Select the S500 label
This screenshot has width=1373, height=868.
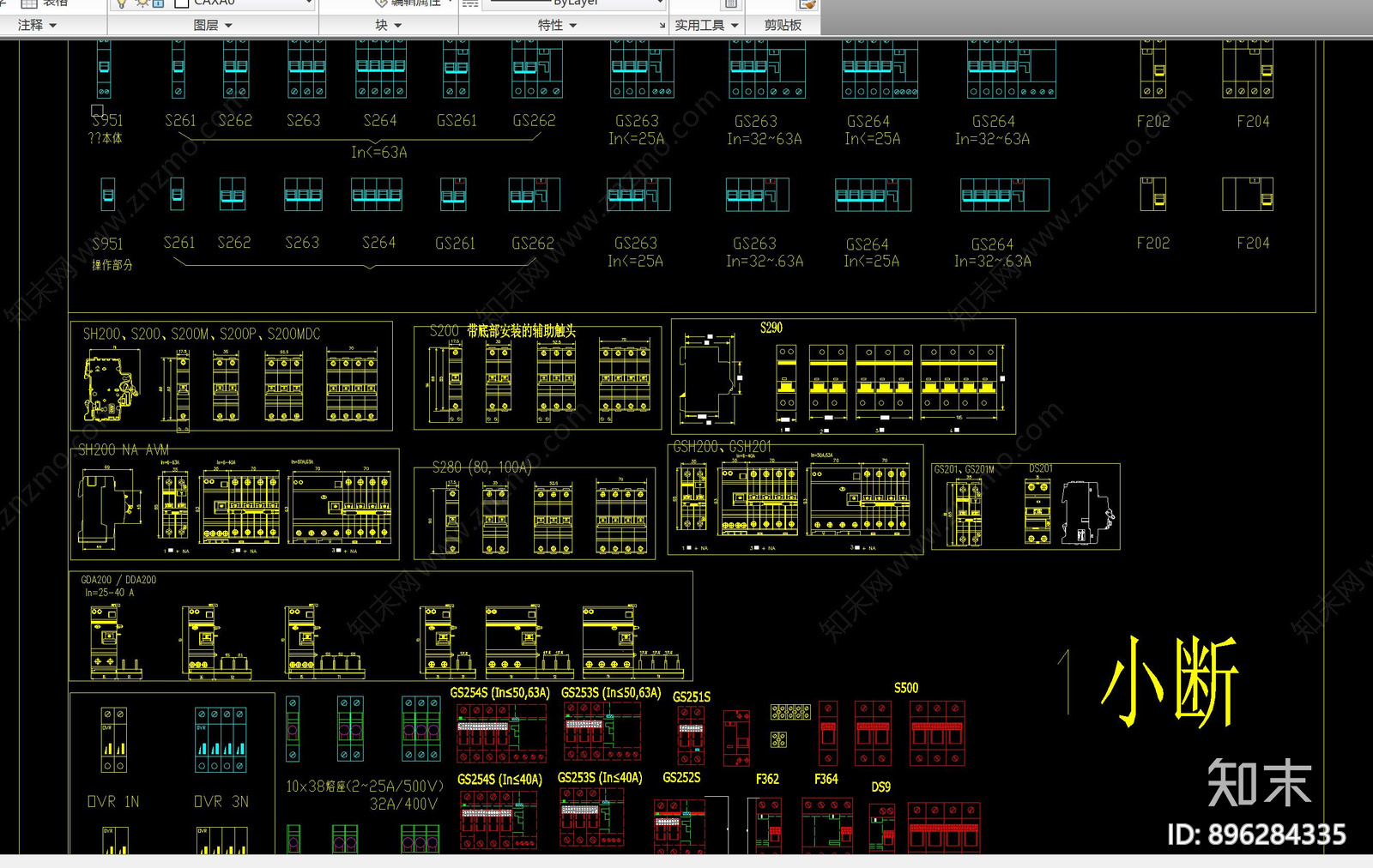point(906,688)
